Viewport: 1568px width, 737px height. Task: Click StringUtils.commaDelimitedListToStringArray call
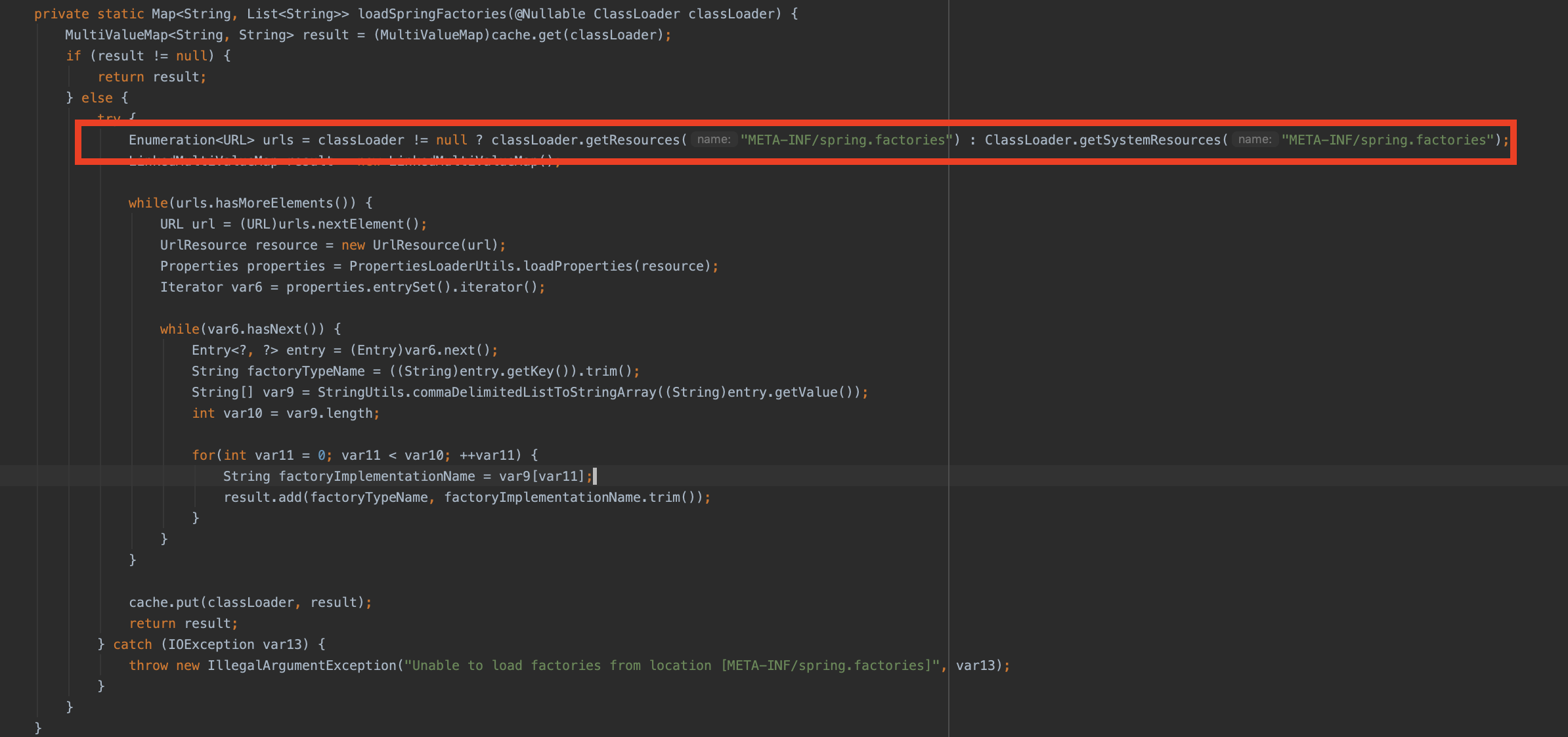(487, 392)
